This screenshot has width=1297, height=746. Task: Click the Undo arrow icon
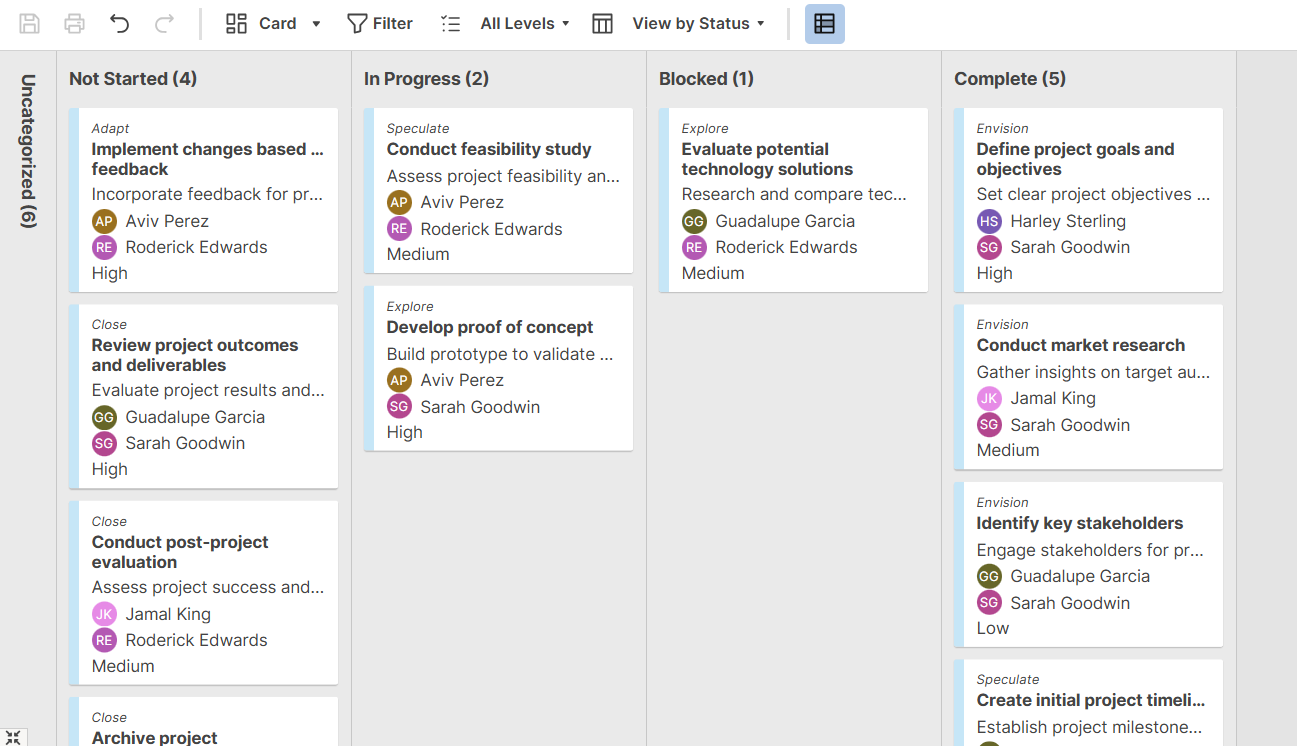pos(120,24)
